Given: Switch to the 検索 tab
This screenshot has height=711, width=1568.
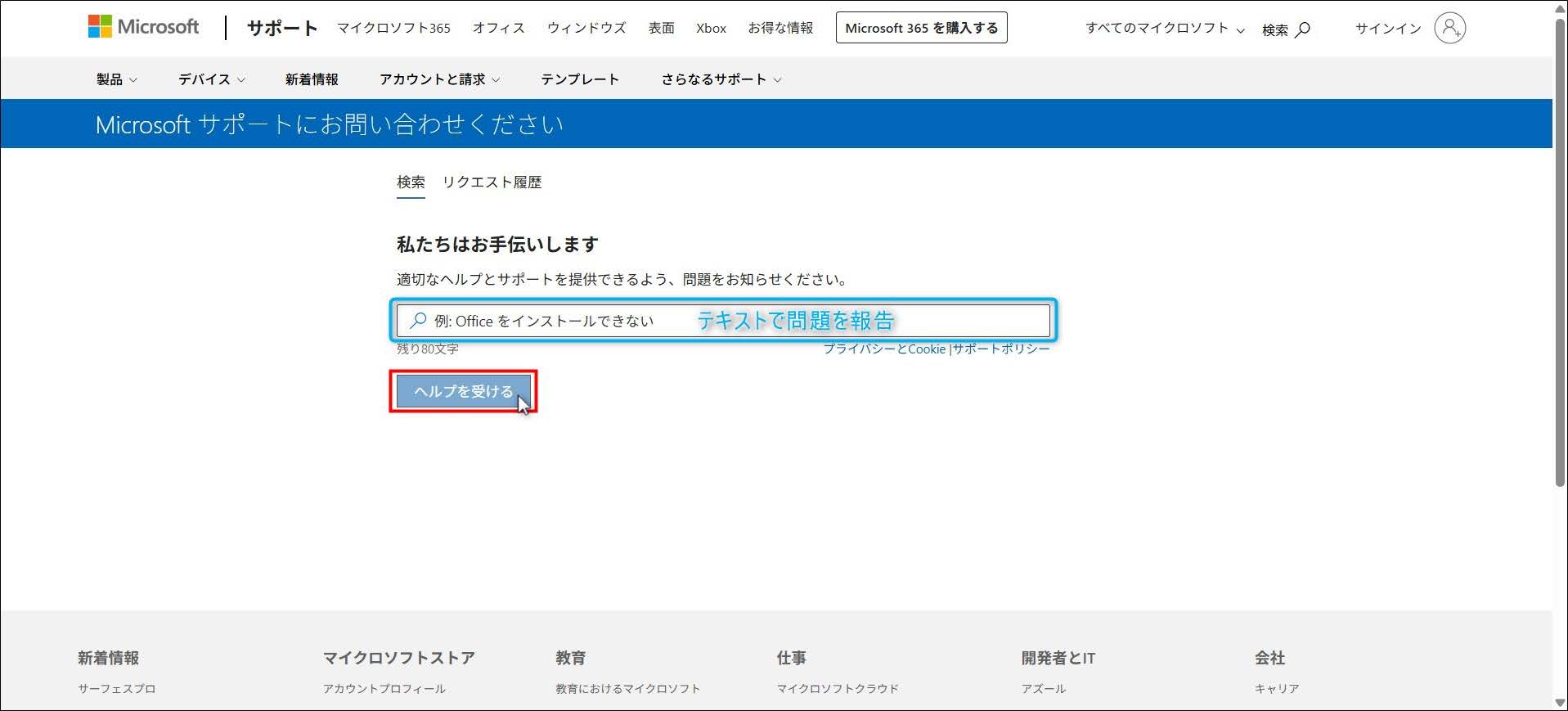Looking at the screenshot, I should [x=411, y=182].
